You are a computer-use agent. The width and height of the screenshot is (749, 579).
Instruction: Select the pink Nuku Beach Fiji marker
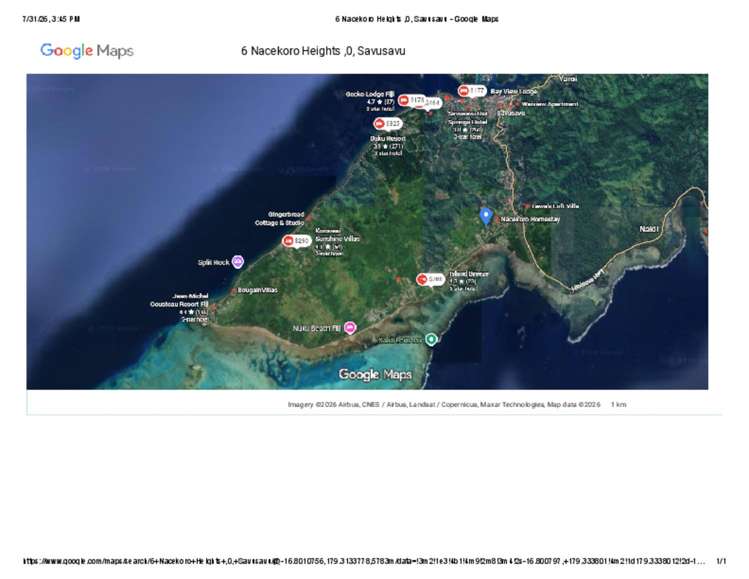pyautogui.click(x=350, y=328)
